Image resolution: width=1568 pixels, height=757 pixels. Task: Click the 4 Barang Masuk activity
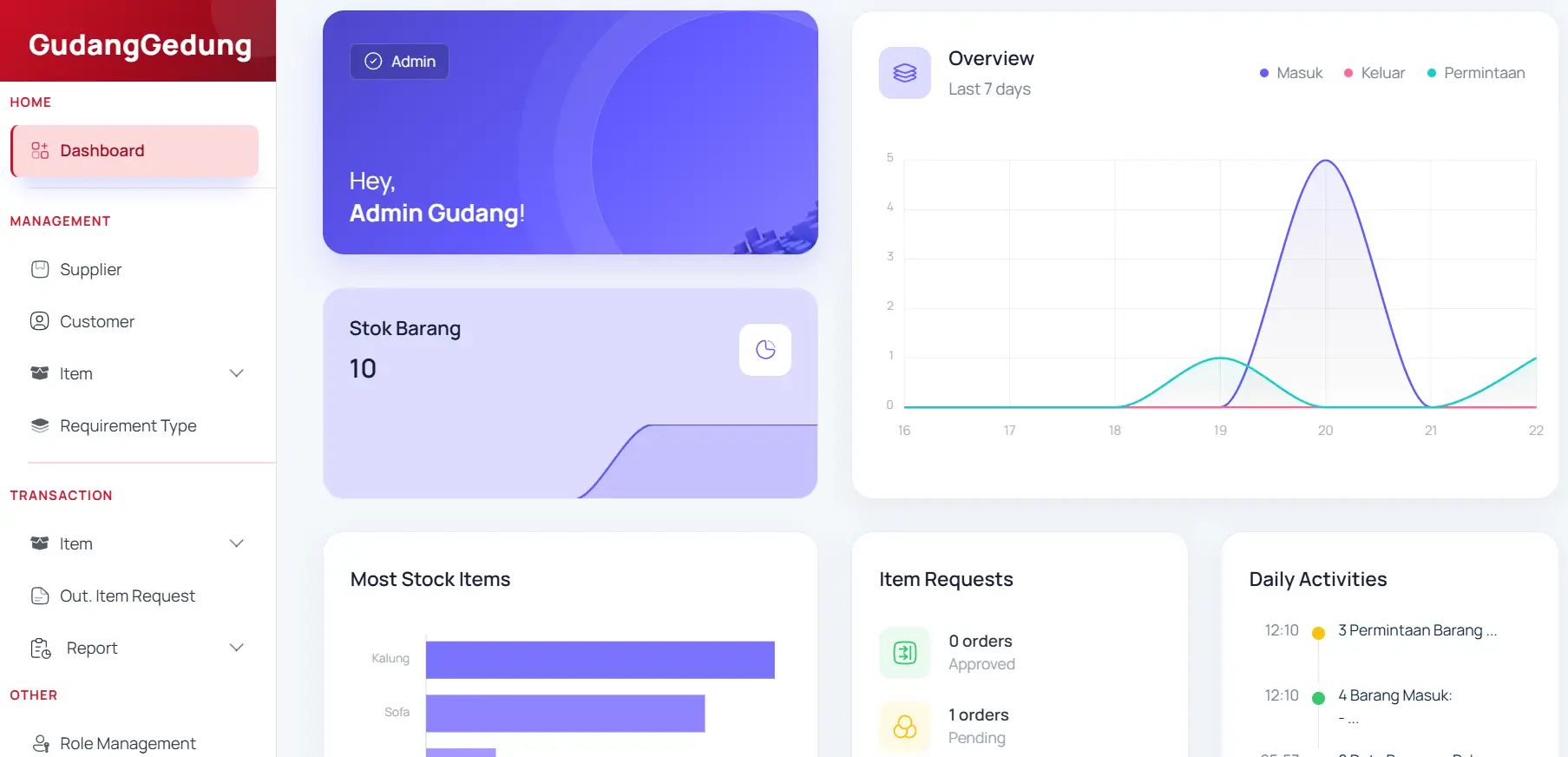click(1394, 695)
